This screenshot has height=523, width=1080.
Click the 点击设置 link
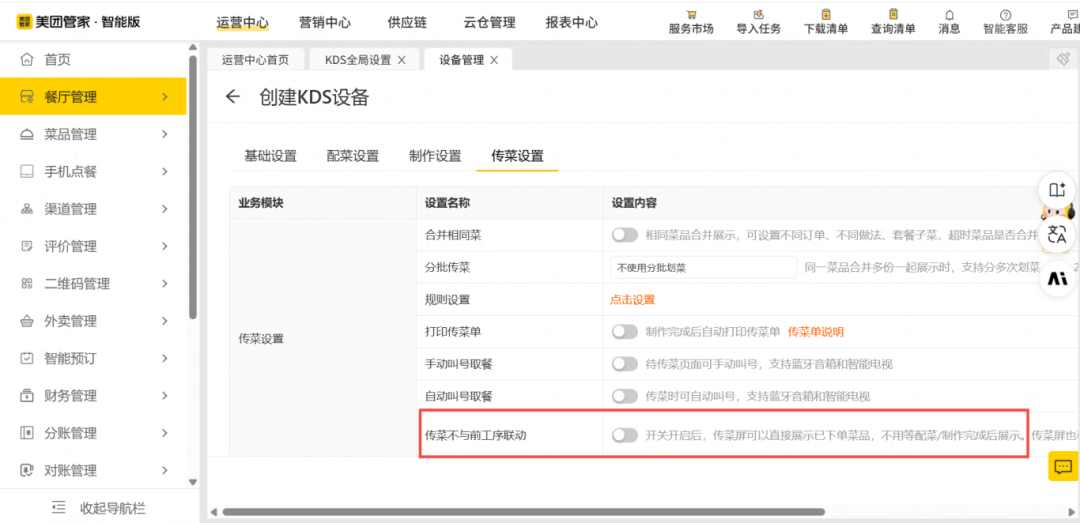point(632,300)
